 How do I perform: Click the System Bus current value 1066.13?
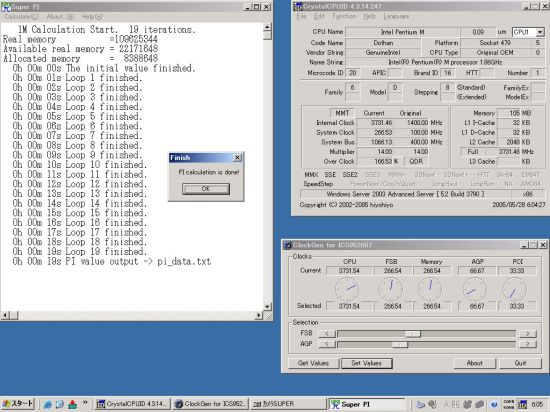coord(375,142)
